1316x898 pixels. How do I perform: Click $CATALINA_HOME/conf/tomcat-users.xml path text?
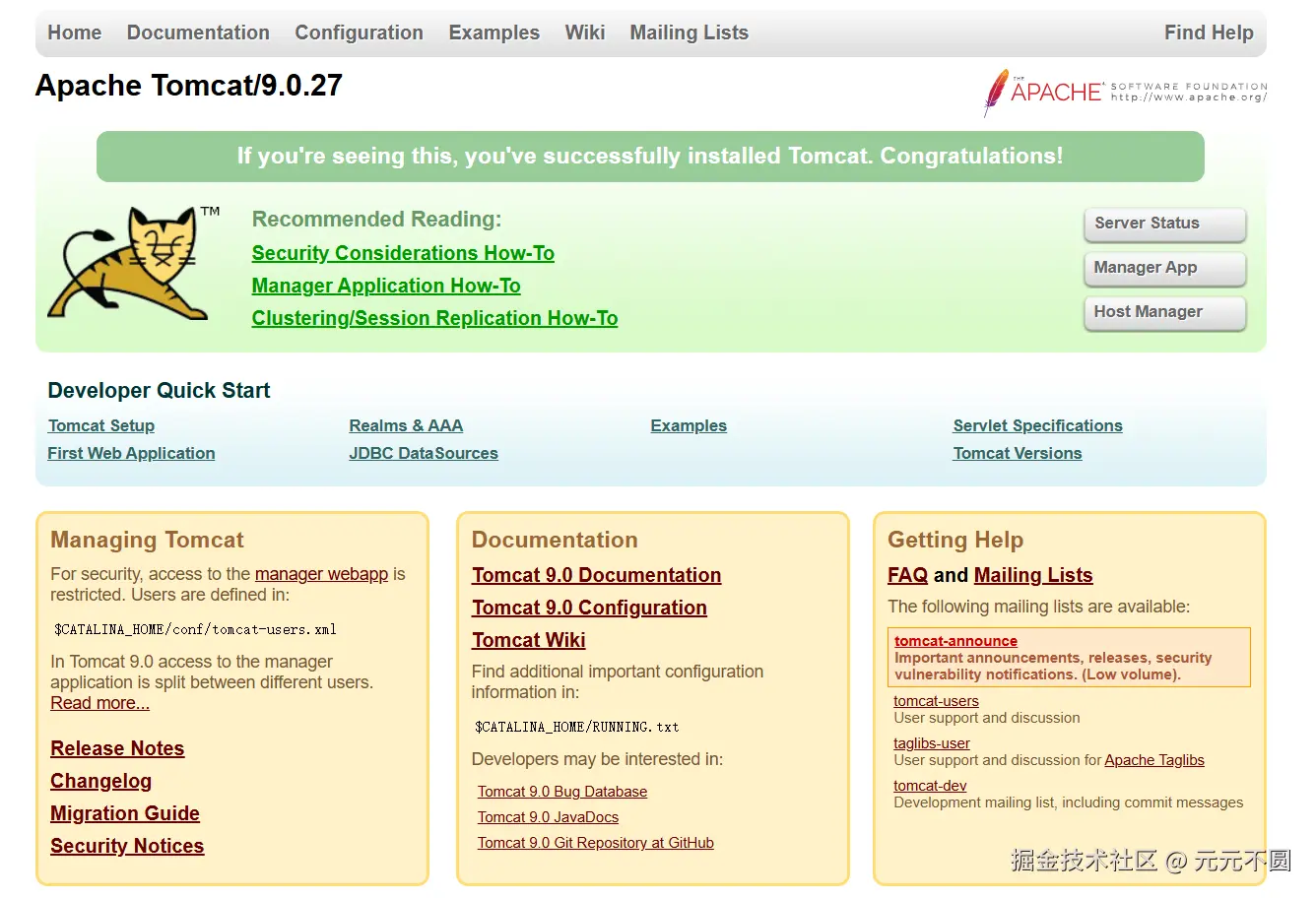pyautogui.click(x=195, y=629)
